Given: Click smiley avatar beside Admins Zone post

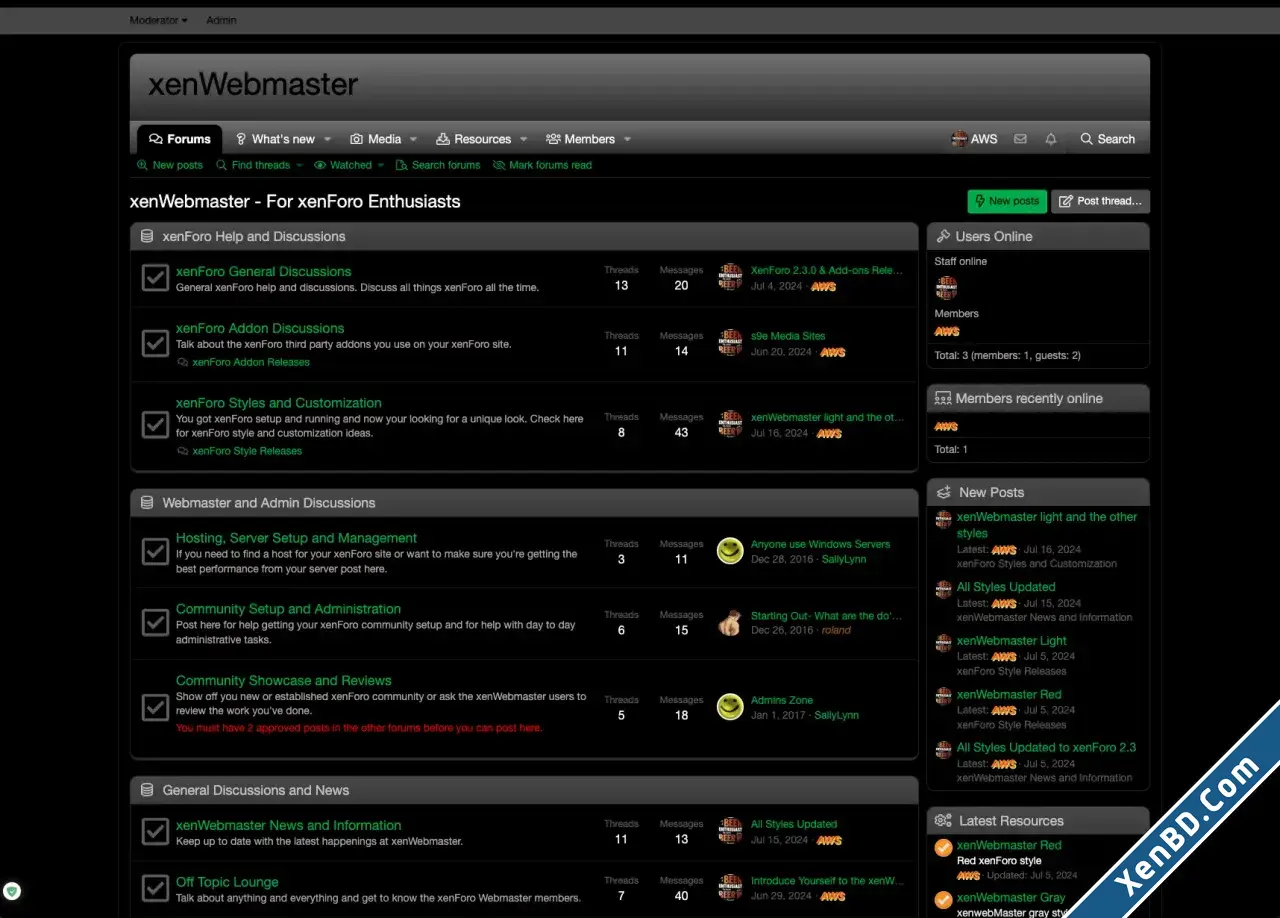Looking at the screenshot, I should point(730,707).
